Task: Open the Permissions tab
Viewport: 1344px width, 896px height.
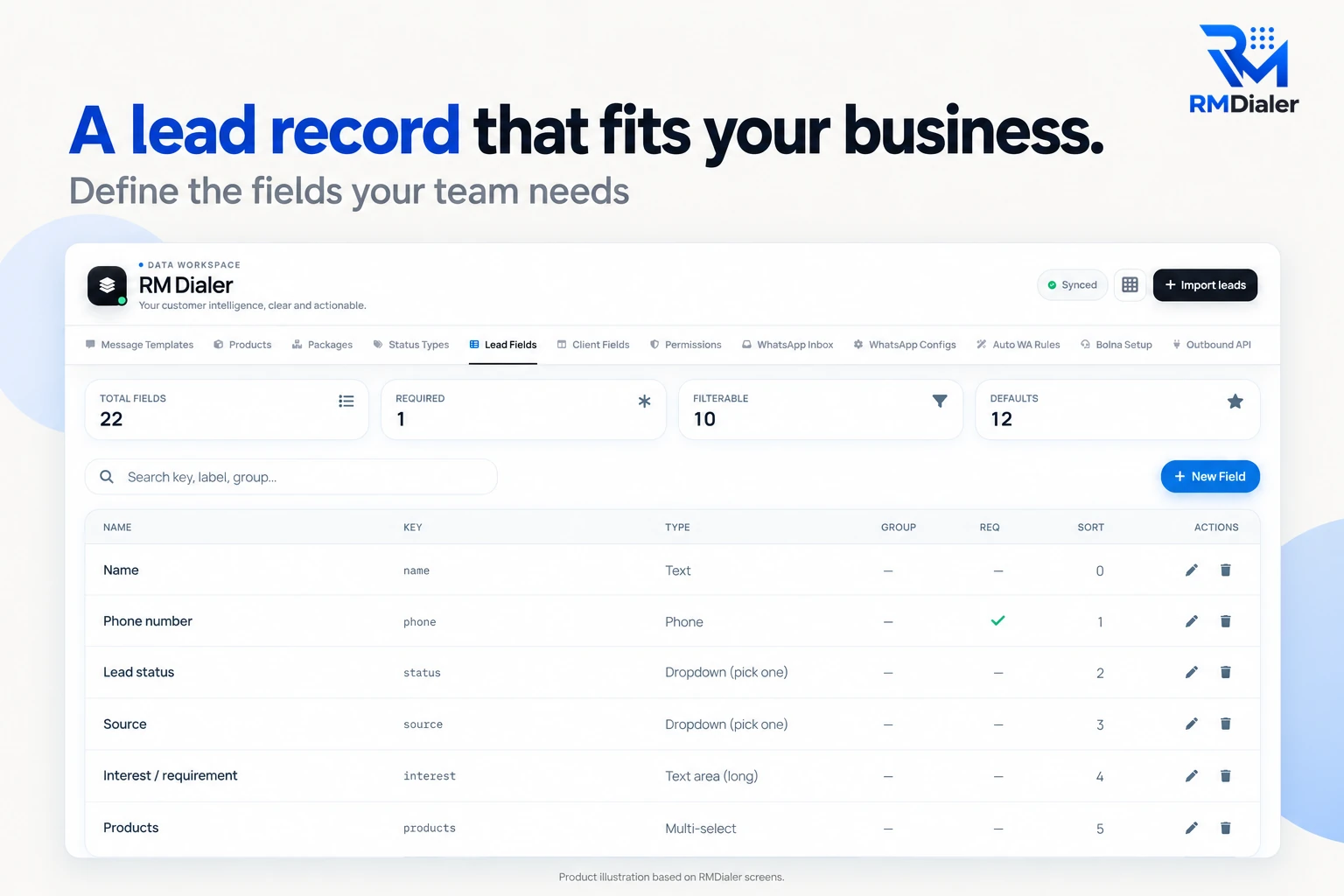Action: click(x=685, y=345)
